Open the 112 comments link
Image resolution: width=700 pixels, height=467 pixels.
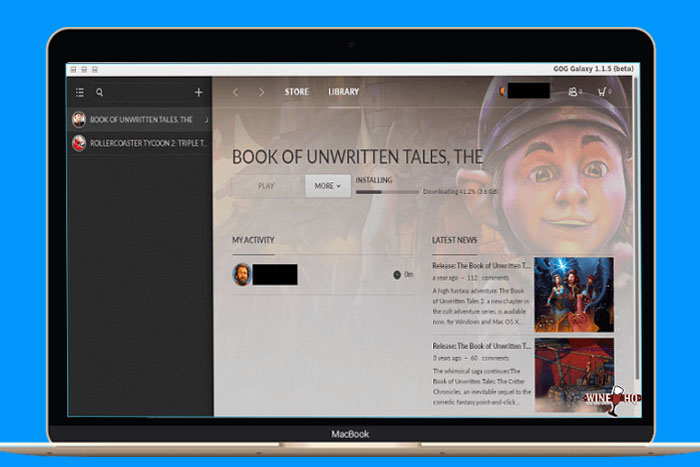[x=488, y=278]
